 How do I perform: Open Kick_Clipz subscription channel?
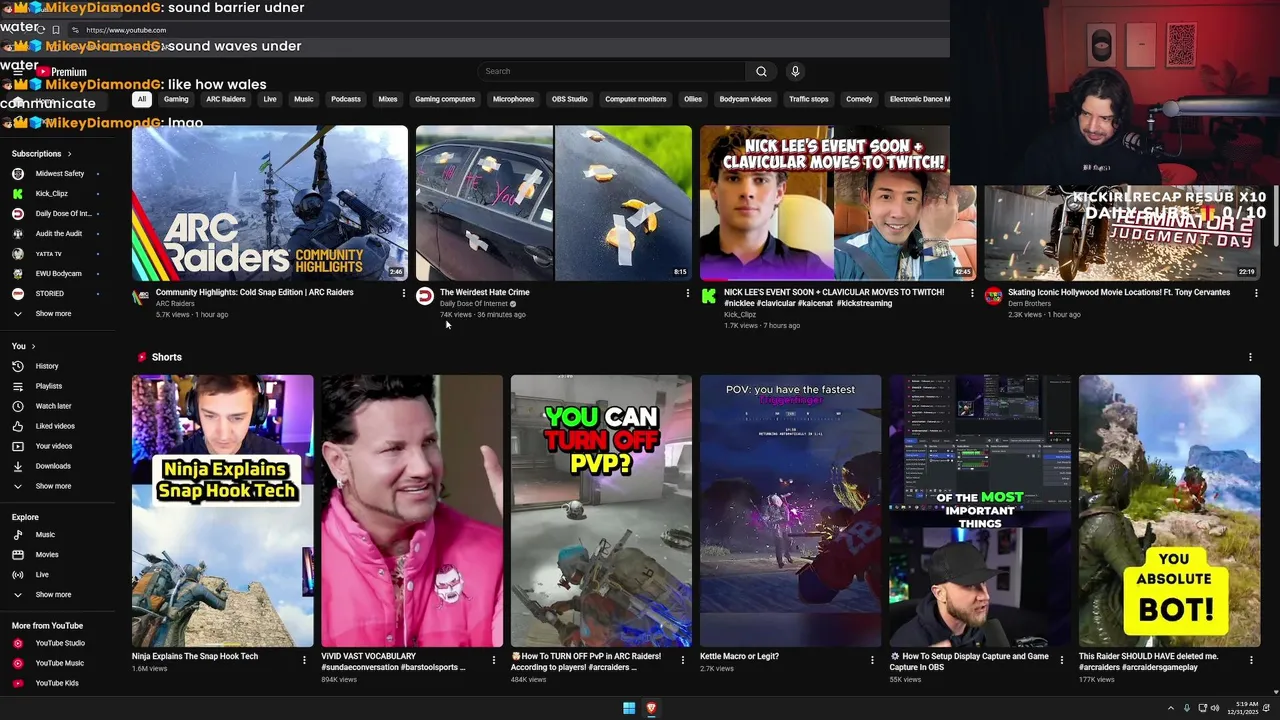(x=52, y=194)
